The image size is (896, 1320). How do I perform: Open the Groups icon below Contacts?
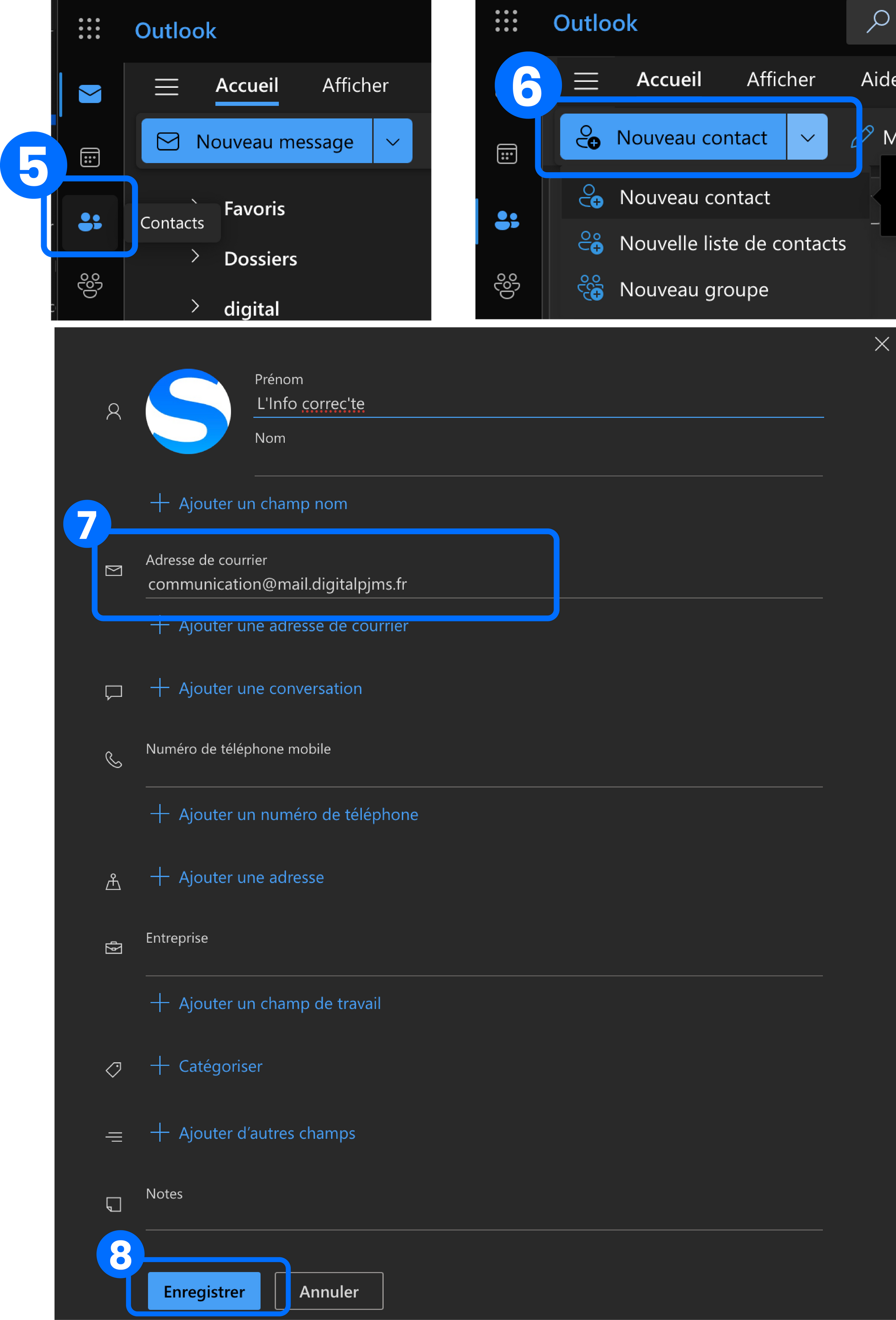(x=90, y=285)
